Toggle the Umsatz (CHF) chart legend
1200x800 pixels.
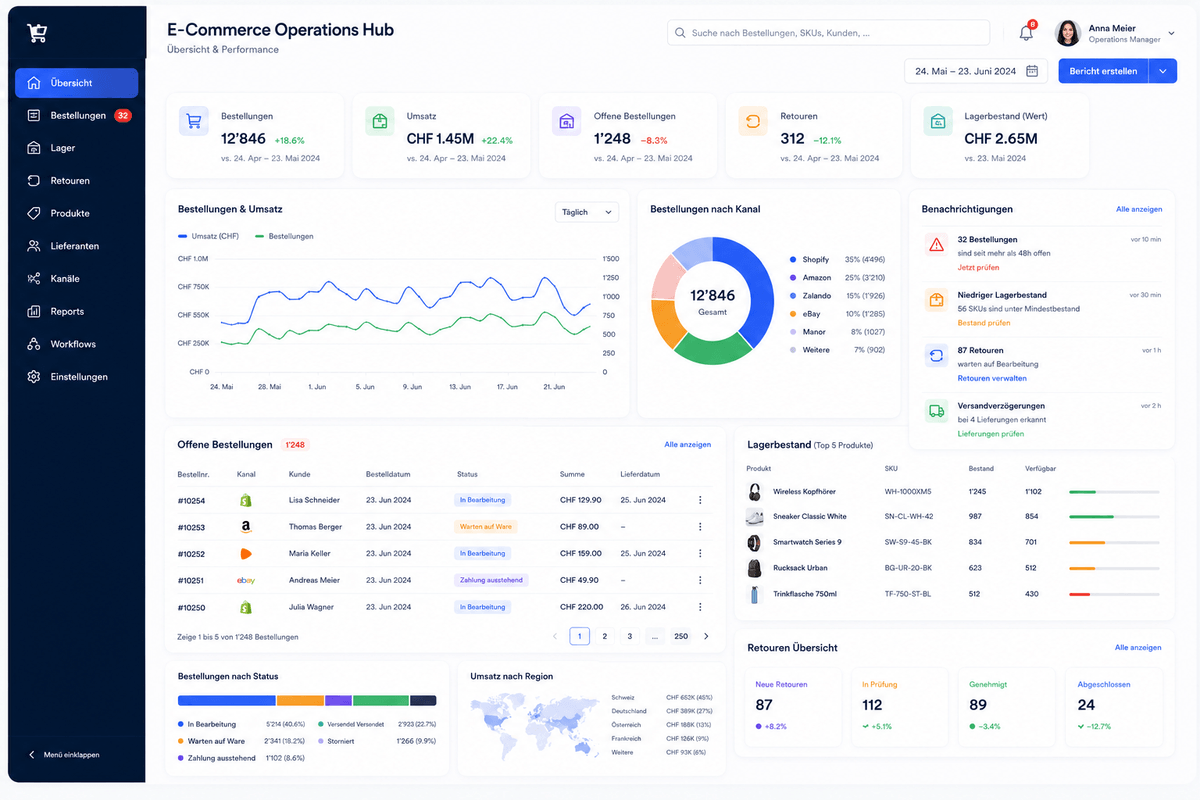point(208,236)
